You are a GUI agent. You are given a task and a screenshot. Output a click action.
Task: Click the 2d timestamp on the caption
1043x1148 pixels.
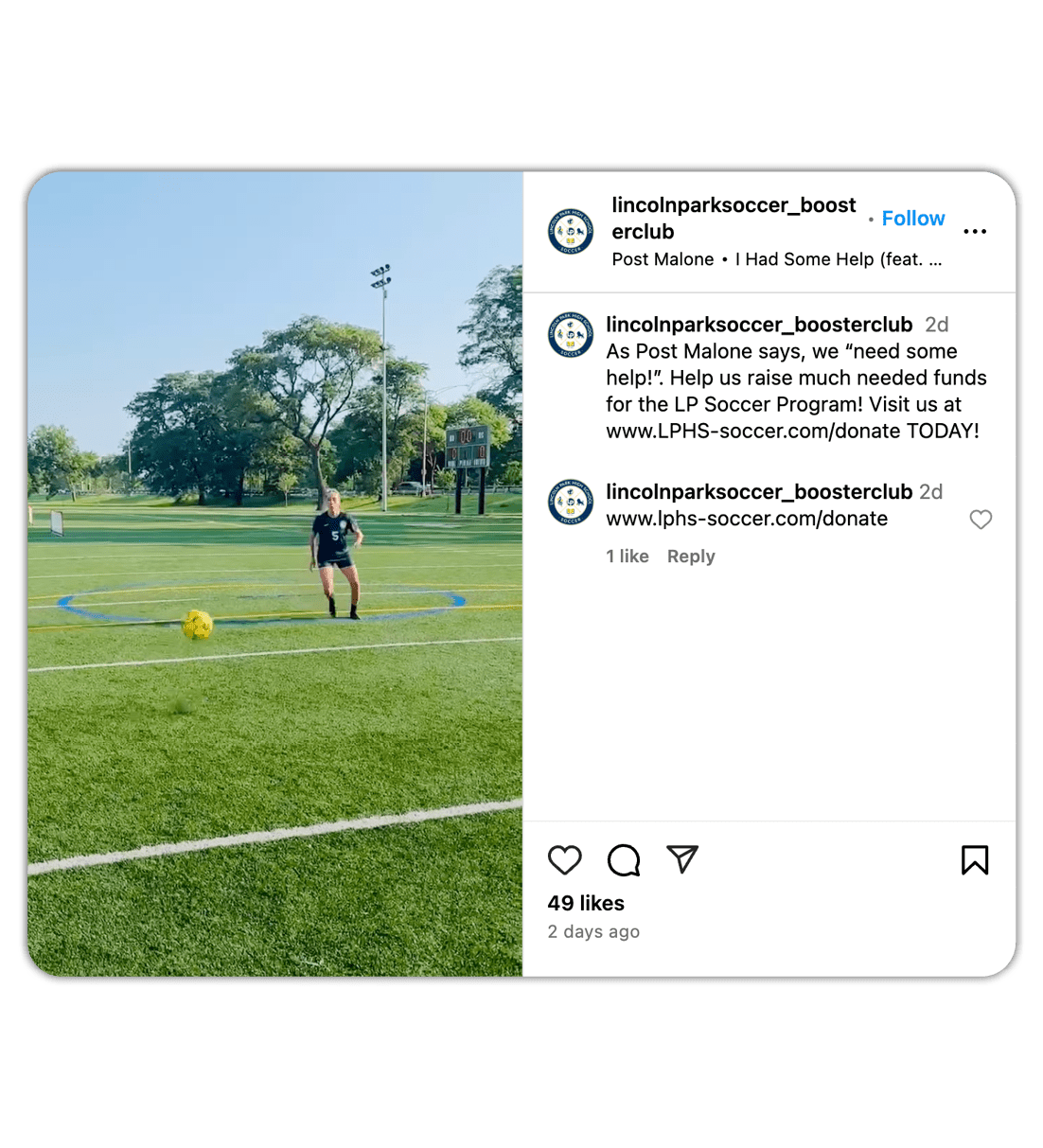pos(937,325)
